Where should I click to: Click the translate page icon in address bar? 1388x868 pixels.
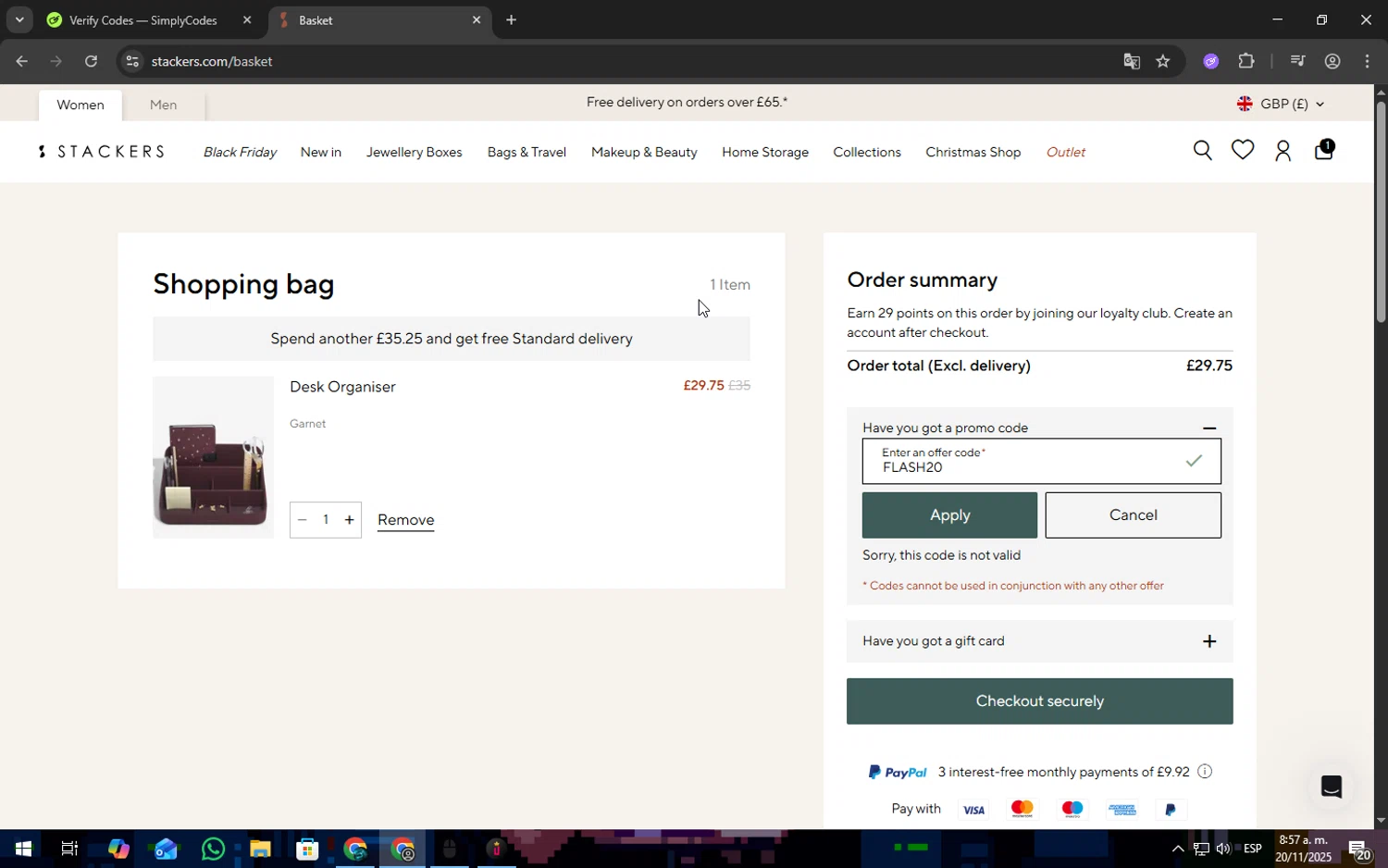click(x=1132, y=61)
